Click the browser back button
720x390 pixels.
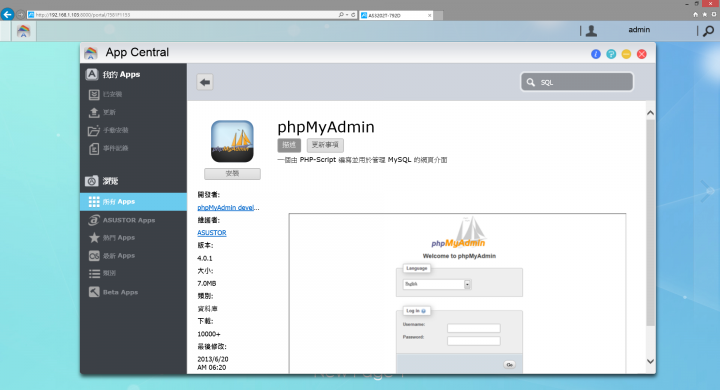point(7,14)
